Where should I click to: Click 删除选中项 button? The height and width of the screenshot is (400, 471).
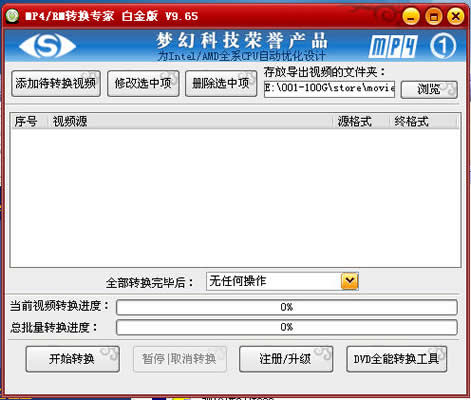221,84
